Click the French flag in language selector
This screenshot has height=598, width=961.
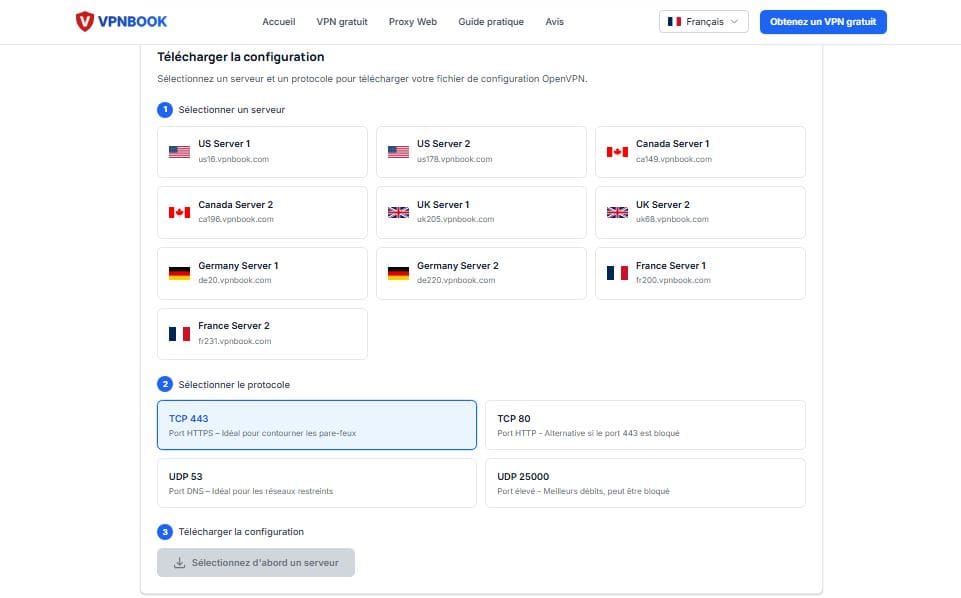pyautogui.click(x=674, y=21)
